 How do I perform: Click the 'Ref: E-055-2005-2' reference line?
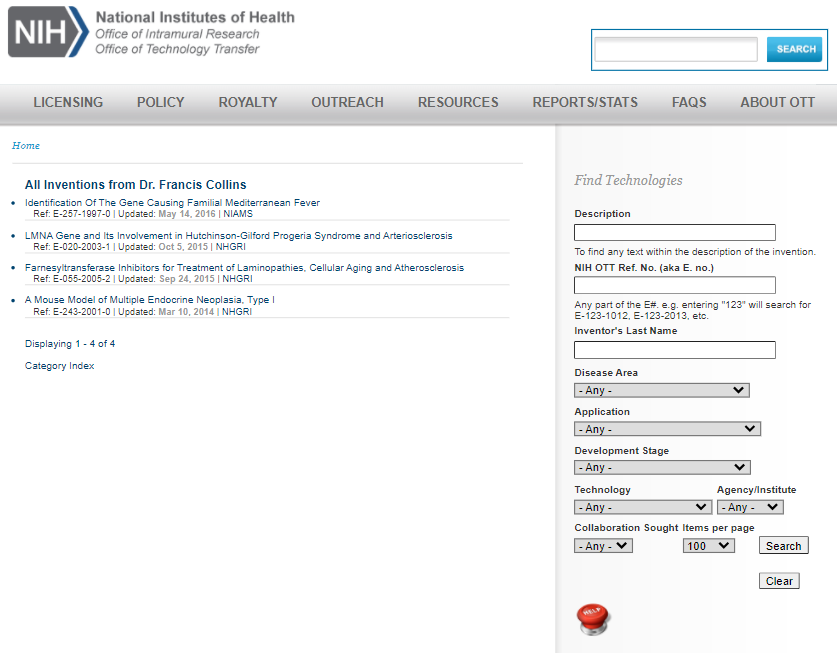coord(143,279)
